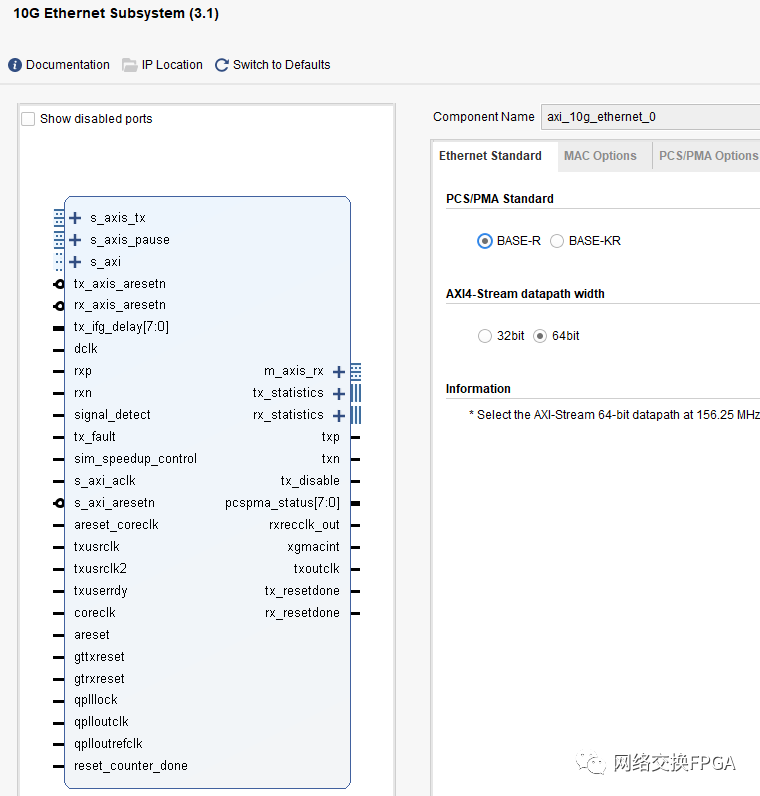This screenshot has height=796, width=760.
Task: Select the xgmacint output port
Action: pyautogui.click(x=313, y=547)
